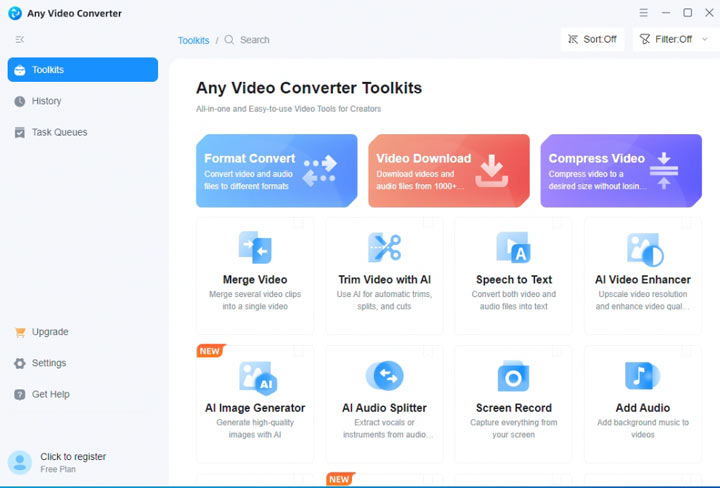Click the clock icon beside History
This screenshot has width=720, height=488.
pos(20,101)
